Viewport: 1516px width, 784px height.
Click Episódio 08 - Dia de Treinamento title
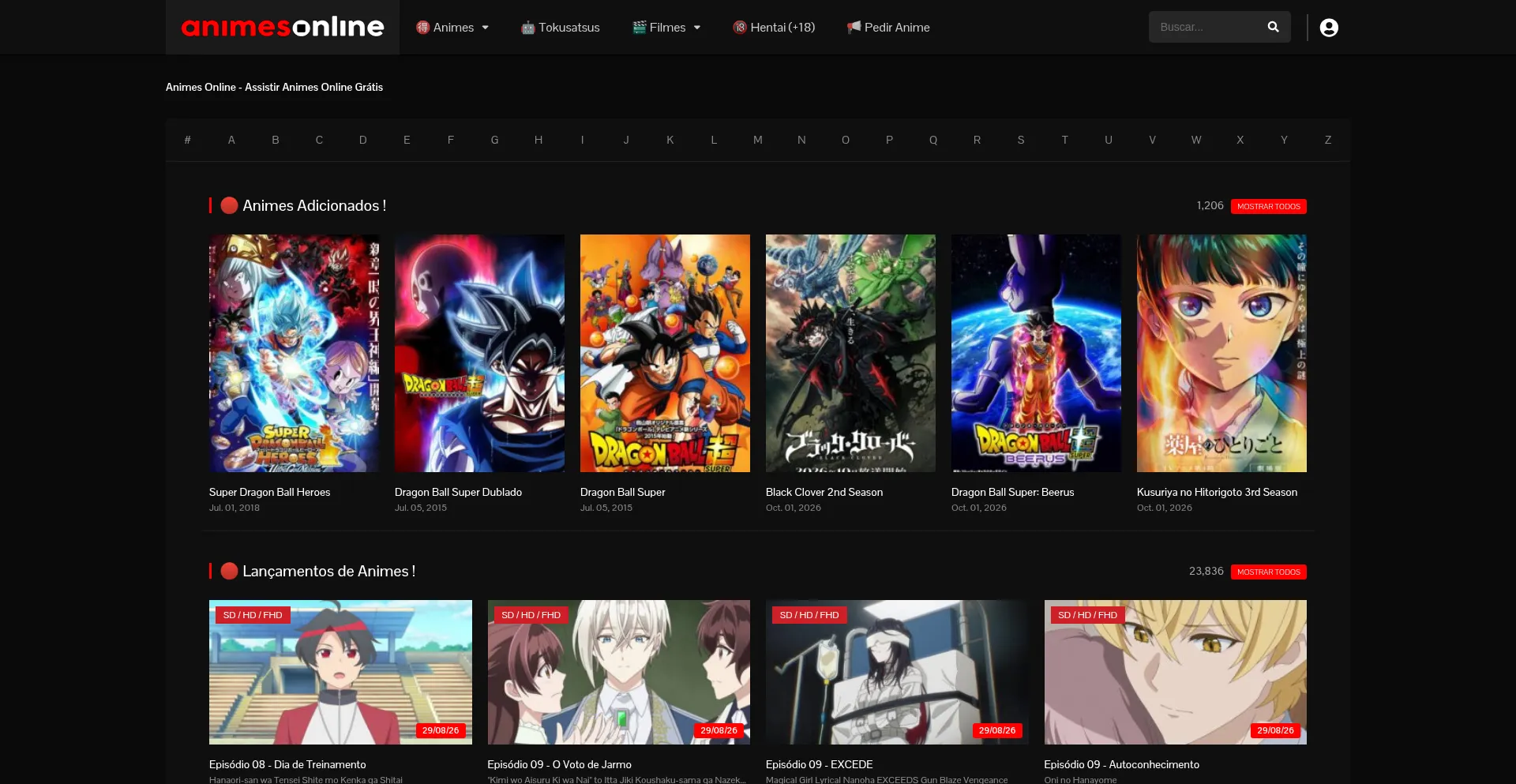287,764
